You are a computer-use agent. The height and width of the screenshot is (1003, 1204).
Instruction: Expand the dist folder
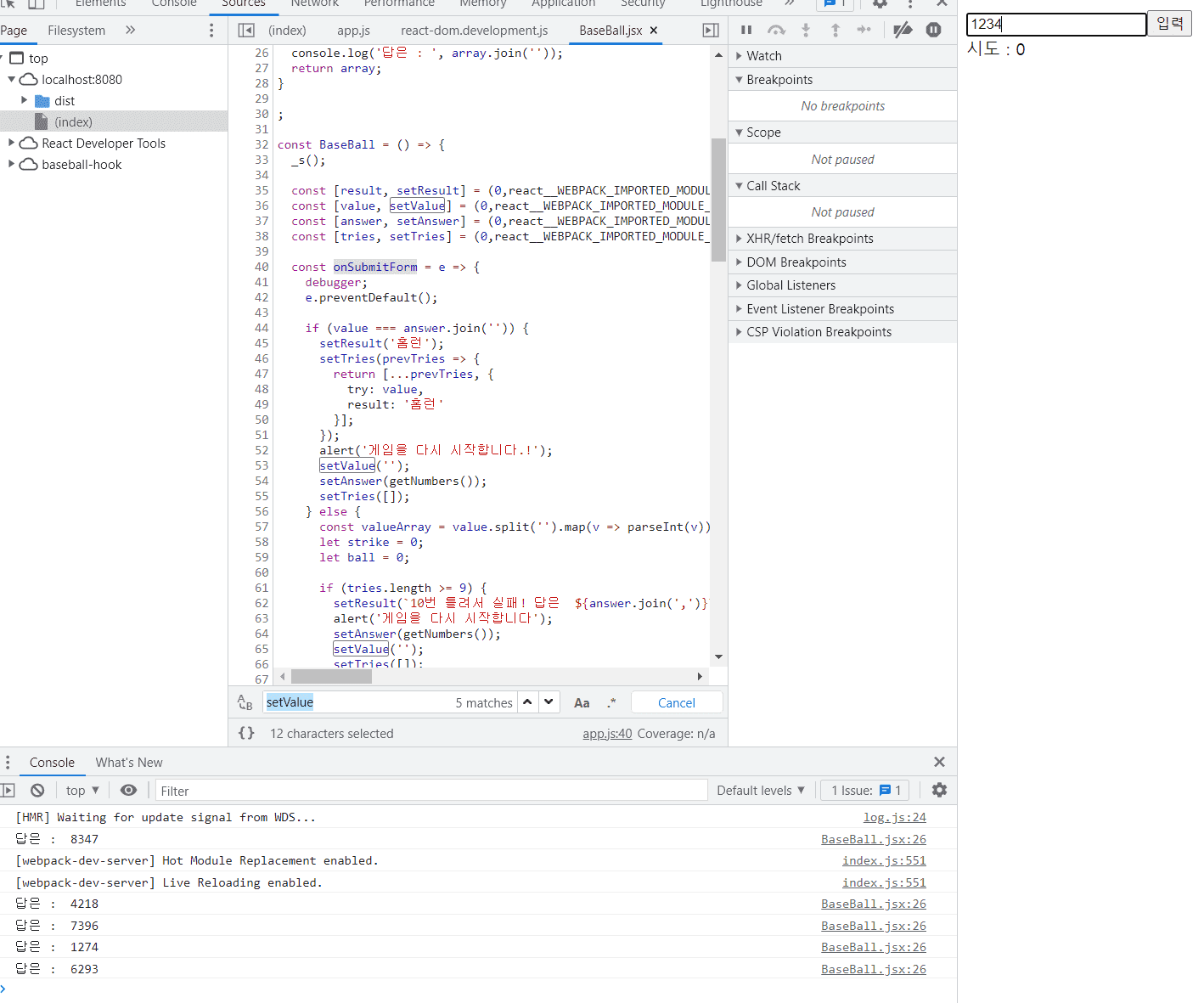(x=25, y=101)
